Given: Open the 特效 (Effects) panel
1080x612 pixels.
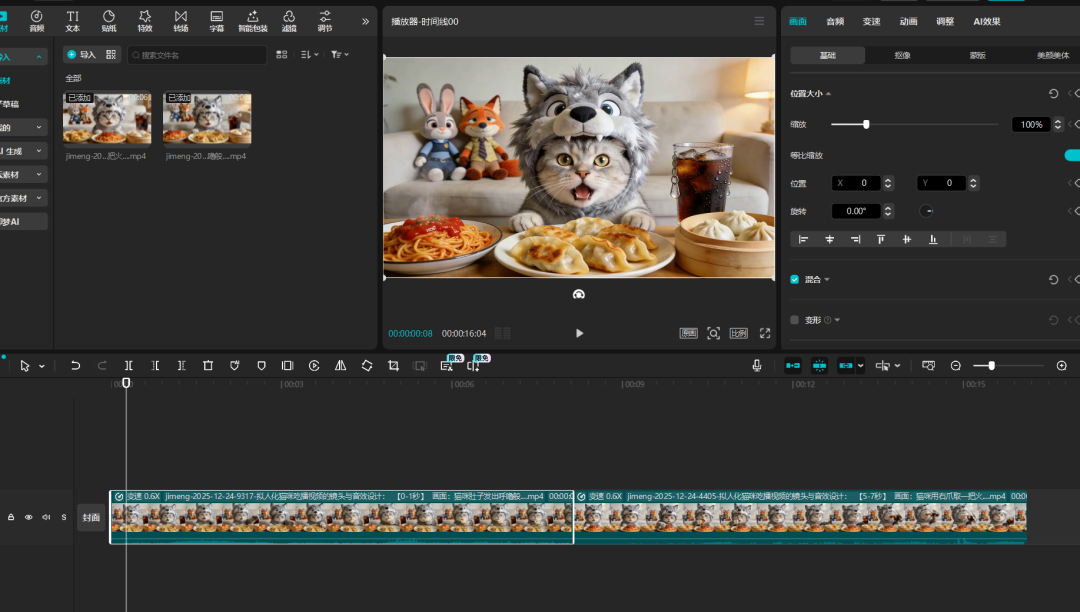Looking at the screenshot, I should tap(144, 20).
